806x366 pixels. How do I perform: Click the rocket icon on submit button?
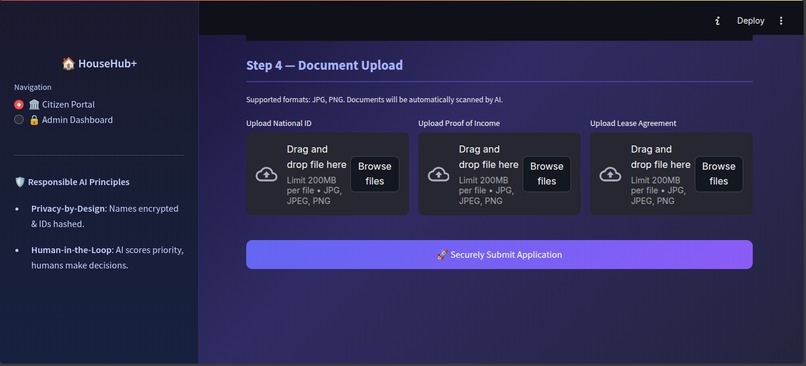pos(442,254)
